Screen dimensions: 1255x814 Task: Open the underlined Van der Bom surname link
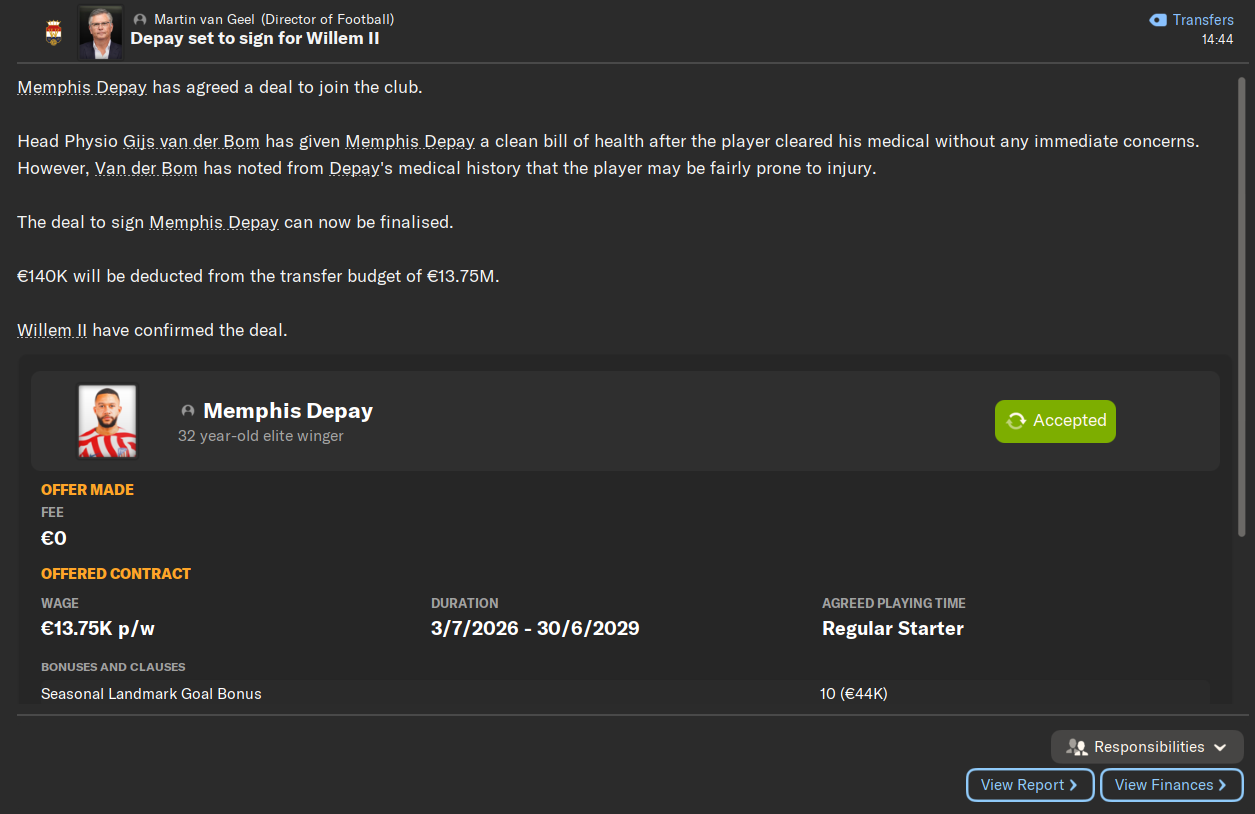[x=146, y=168]
